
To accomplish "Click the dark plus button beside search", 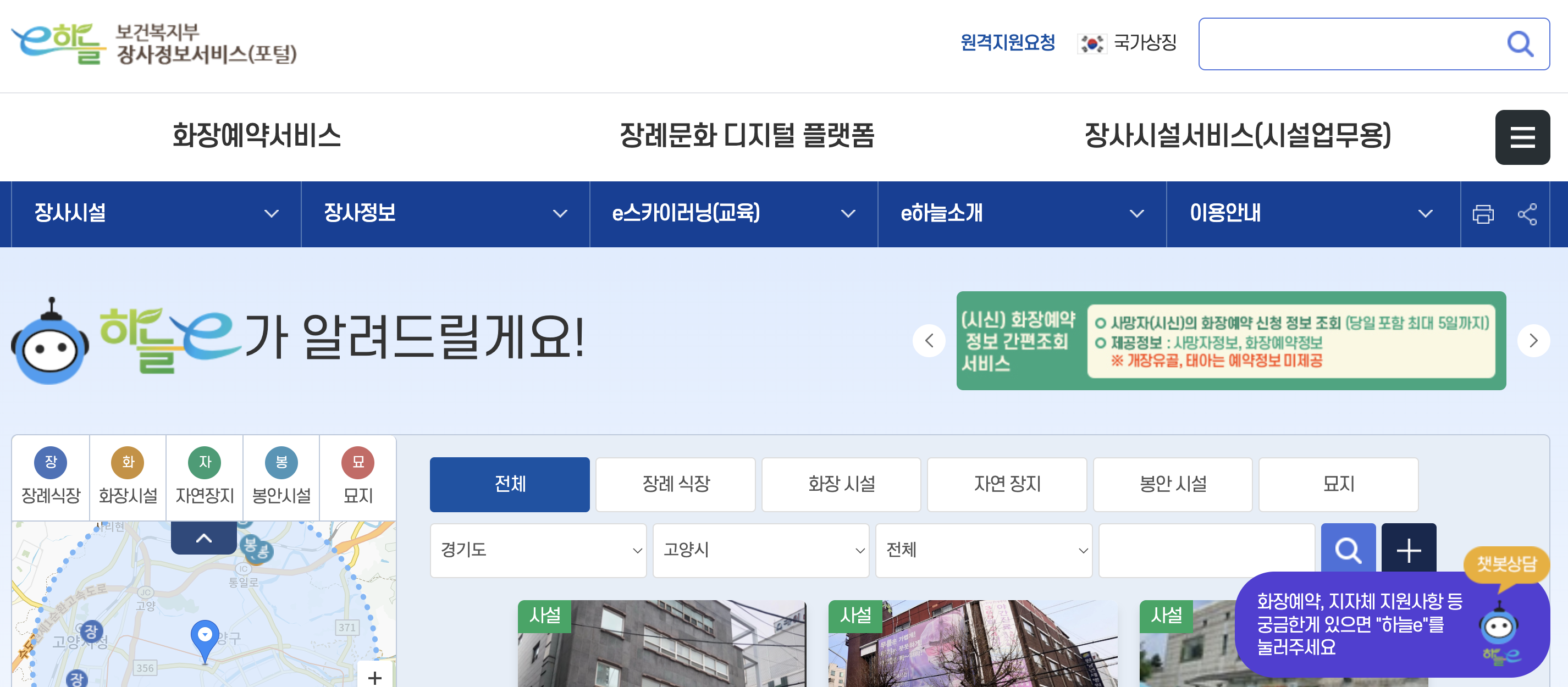I will pyautogui.click(x=1409, y=551).
